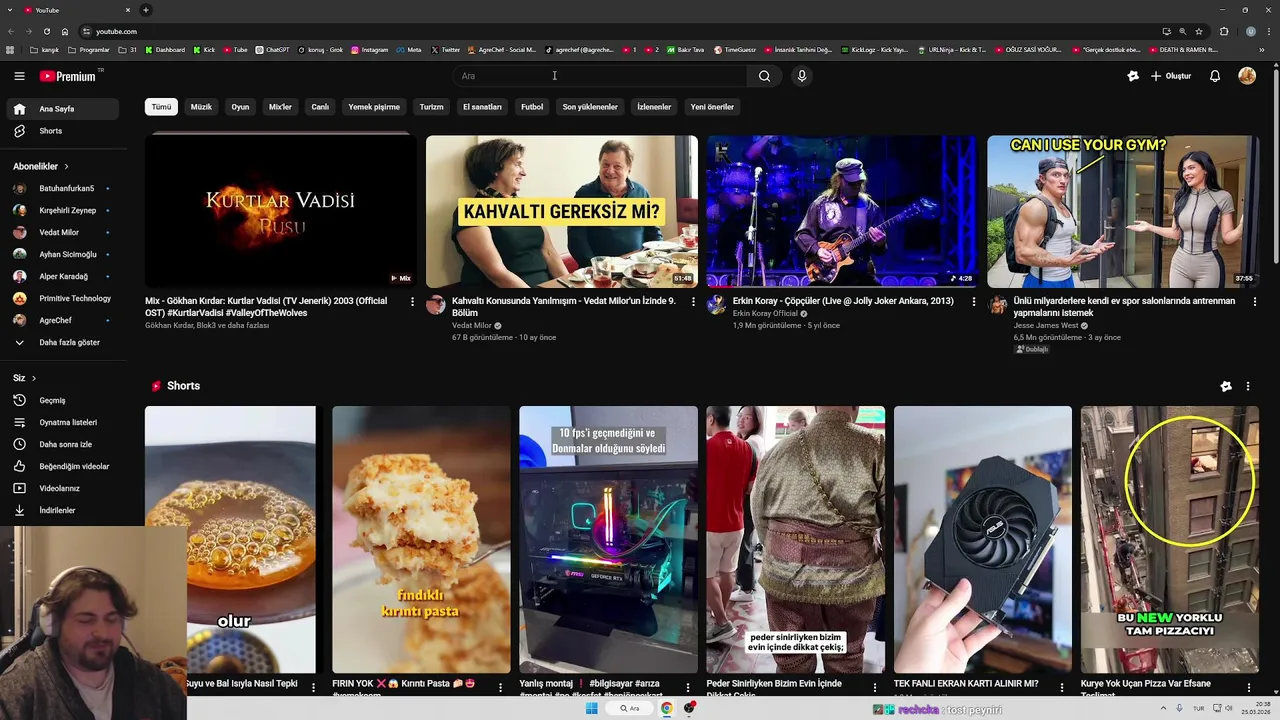
Task: Click the YouTube Premium logo
Action: coord(70,76)
